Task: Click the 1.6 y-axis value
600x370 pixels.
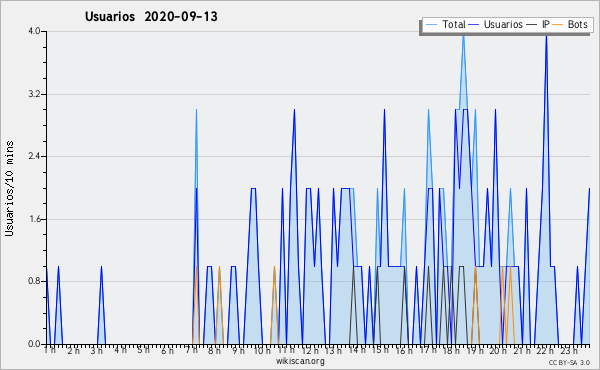Action: [x=34, y=219]
